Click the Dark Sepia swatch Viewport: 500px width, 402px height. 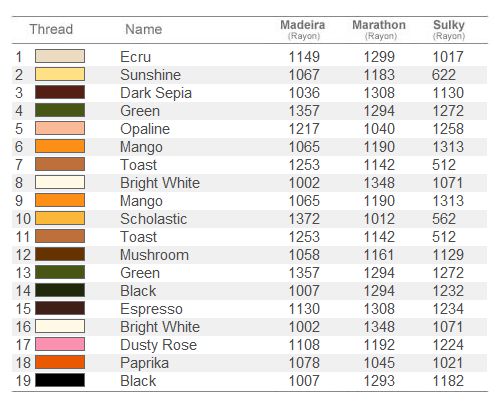(60, 92)
